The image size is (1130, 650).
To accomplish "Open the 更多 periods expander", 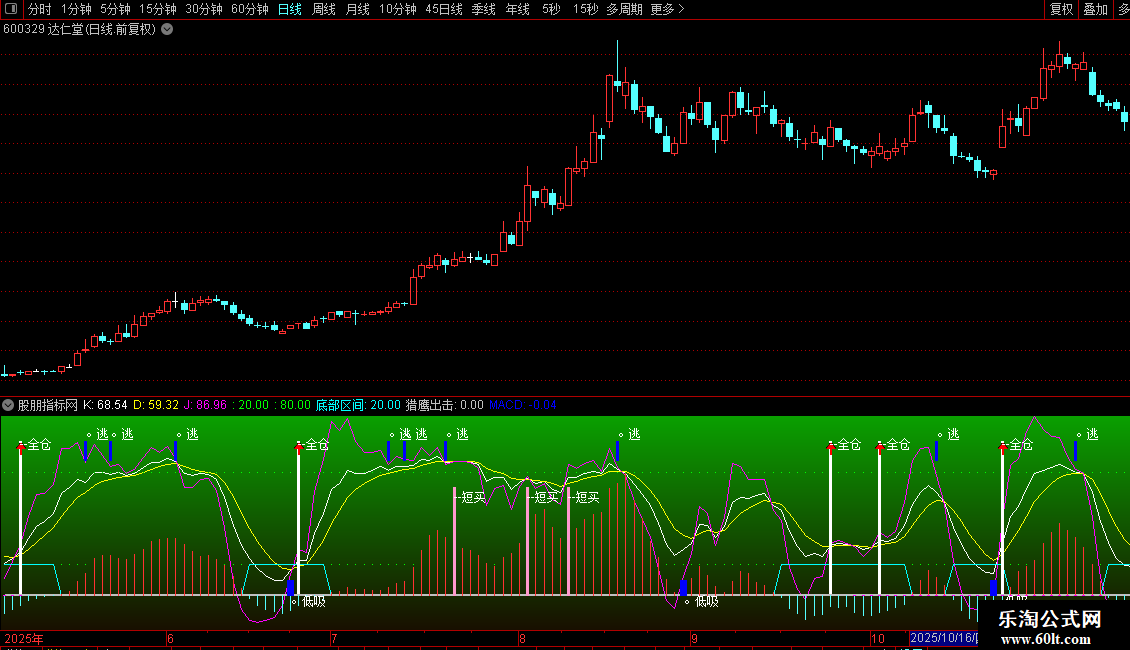I will point(667,9).
